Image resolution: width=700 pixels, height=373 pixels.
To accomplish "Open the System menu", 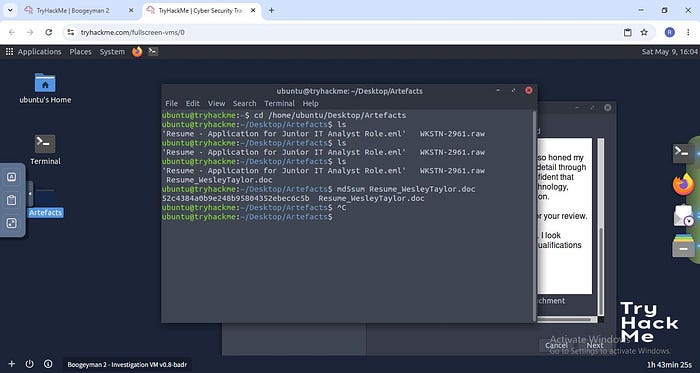I will (x=112, y=52).
